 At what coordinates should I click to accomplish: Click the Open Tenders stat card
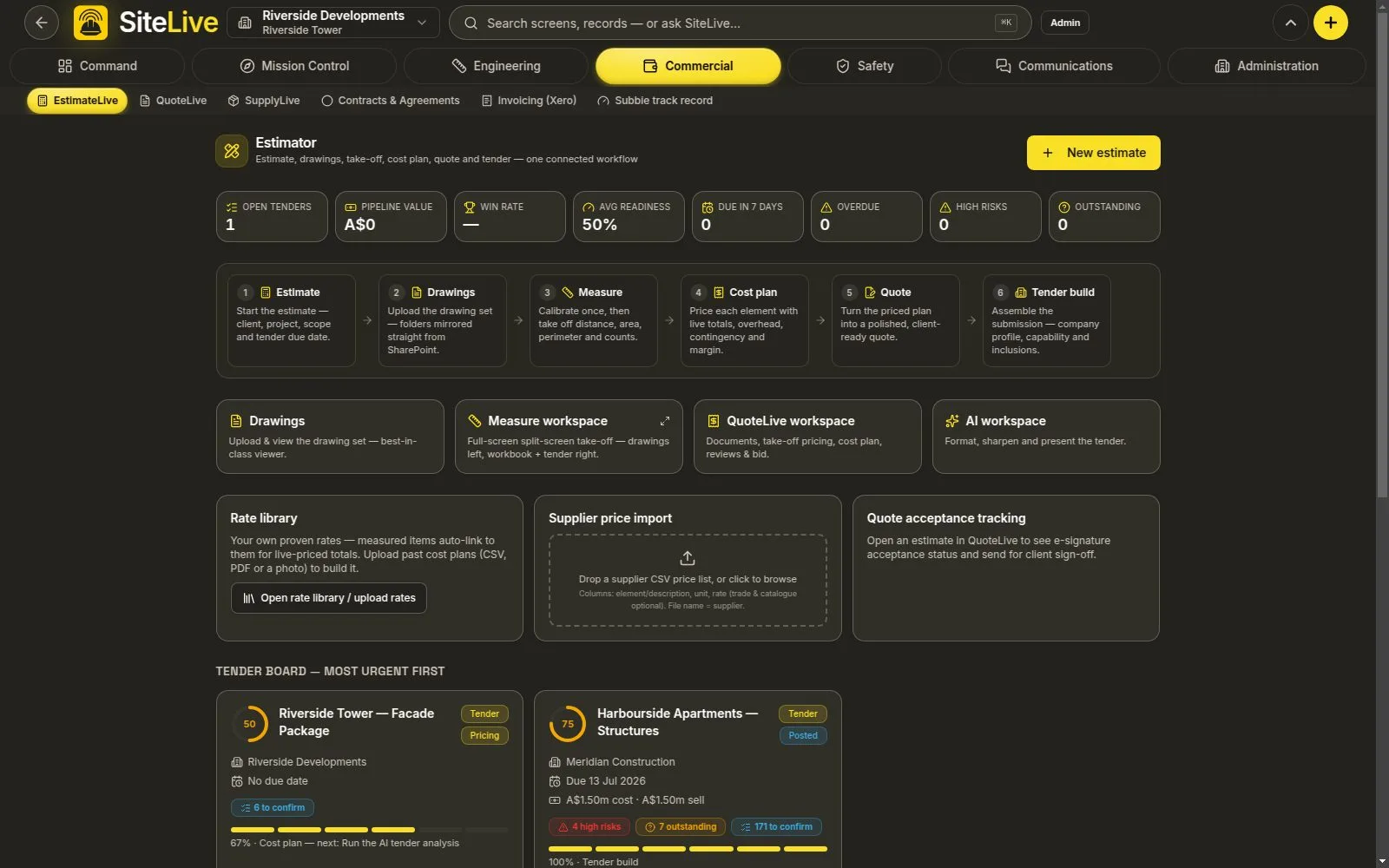coord(272,216)
